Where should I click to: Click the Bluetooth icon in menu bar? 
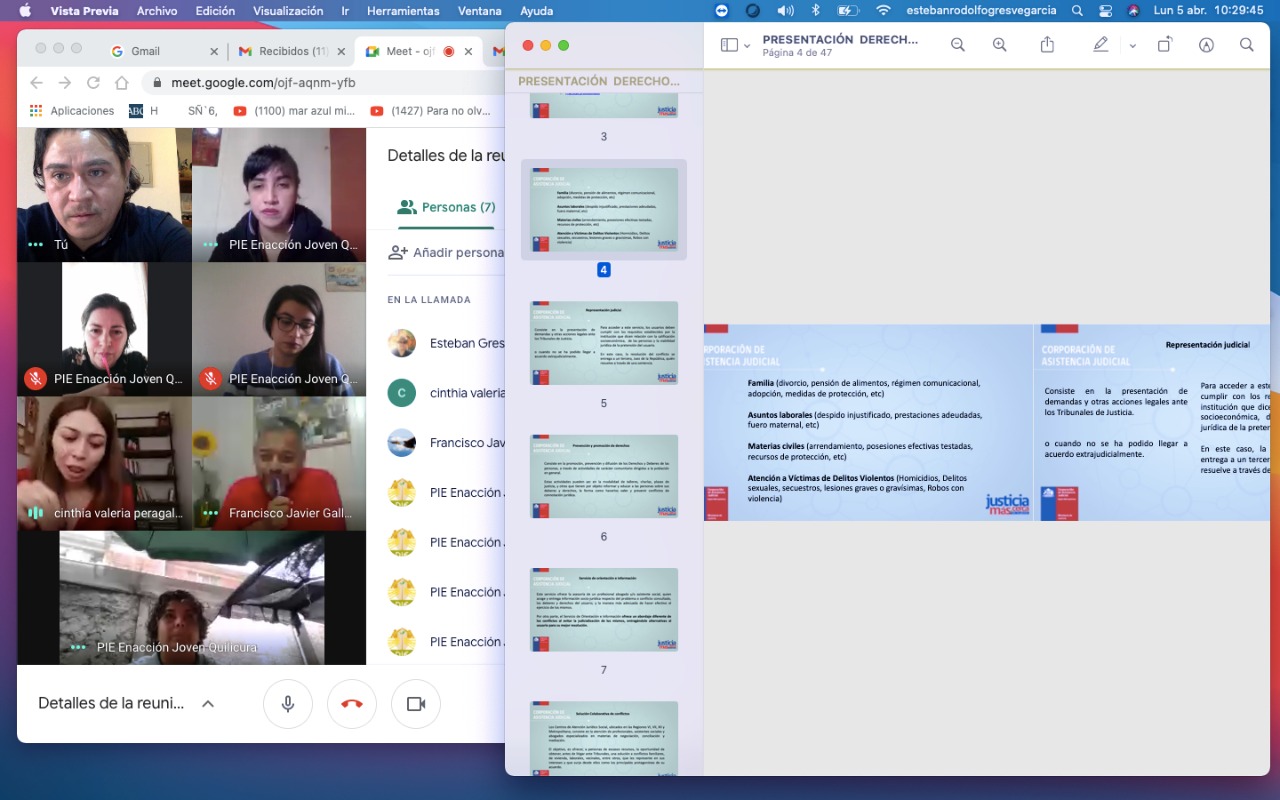(x=815, y=10)
